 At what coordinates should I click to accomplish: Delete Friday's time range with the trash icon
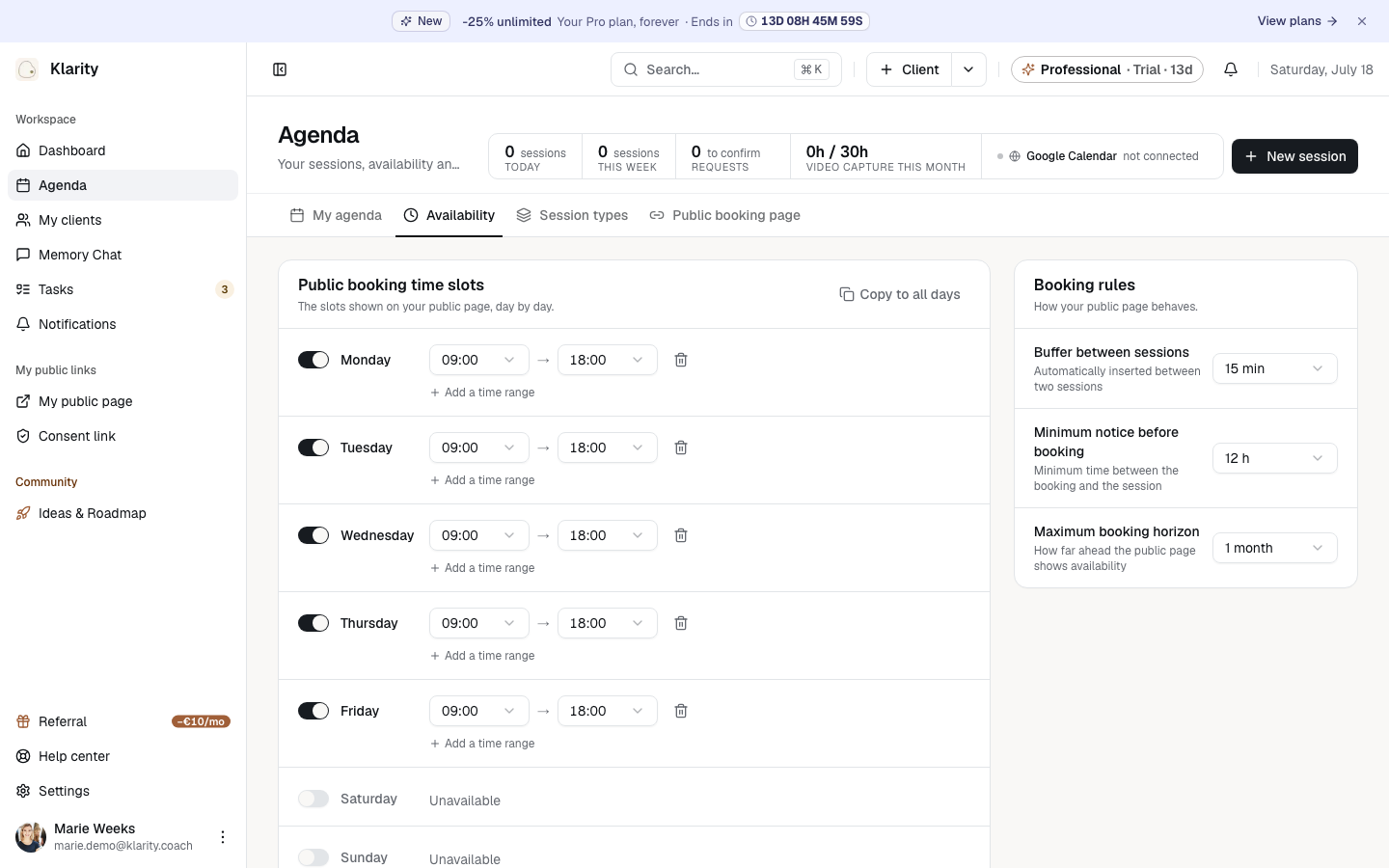(681, 711)
